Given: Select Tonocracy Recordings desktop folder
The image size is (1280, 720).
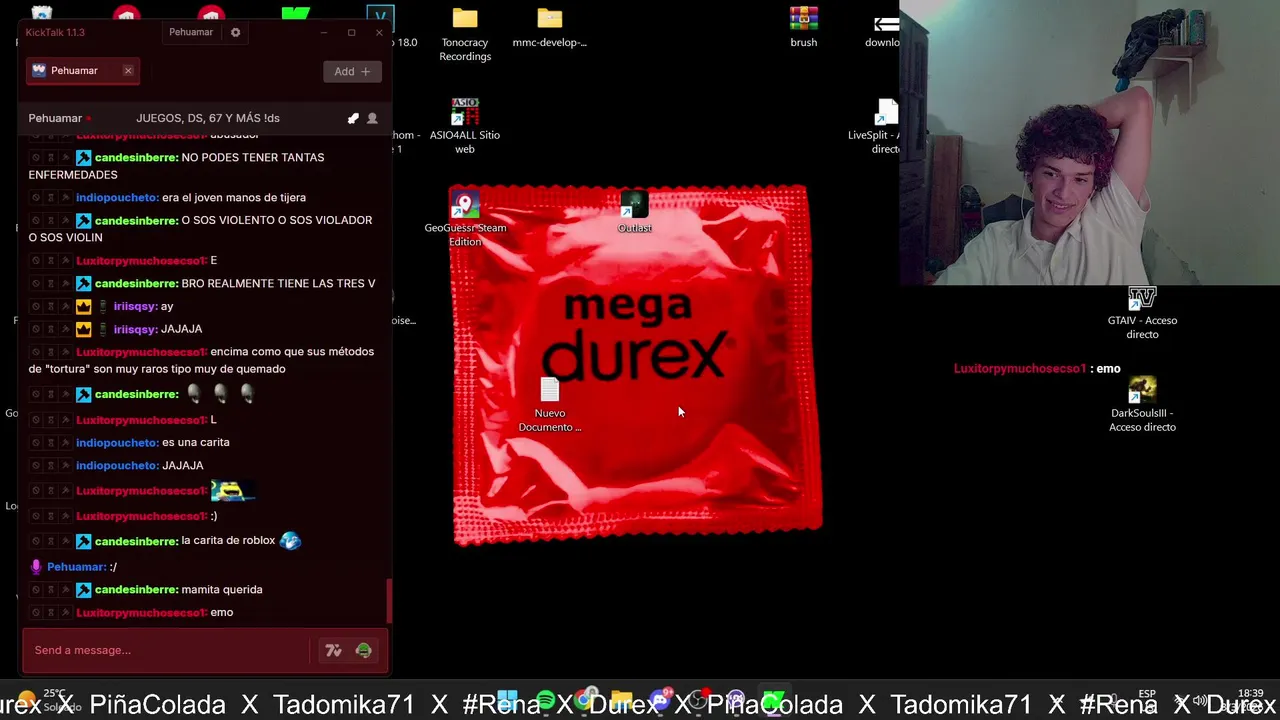Looking at the screenshot, I should point(465,34).
